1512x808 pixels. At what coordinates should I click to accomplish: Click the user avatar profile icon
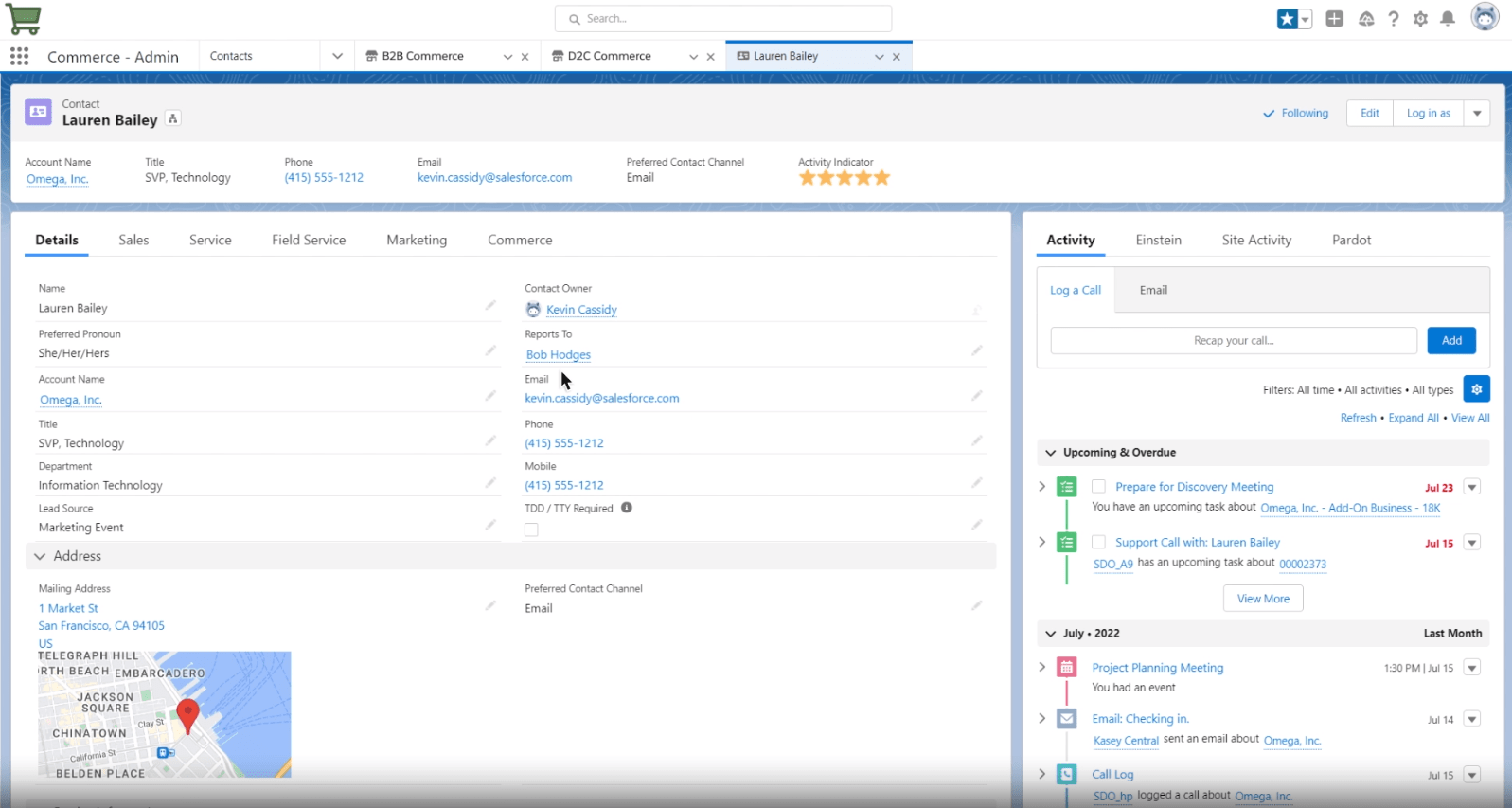[x=1485, y=17]
